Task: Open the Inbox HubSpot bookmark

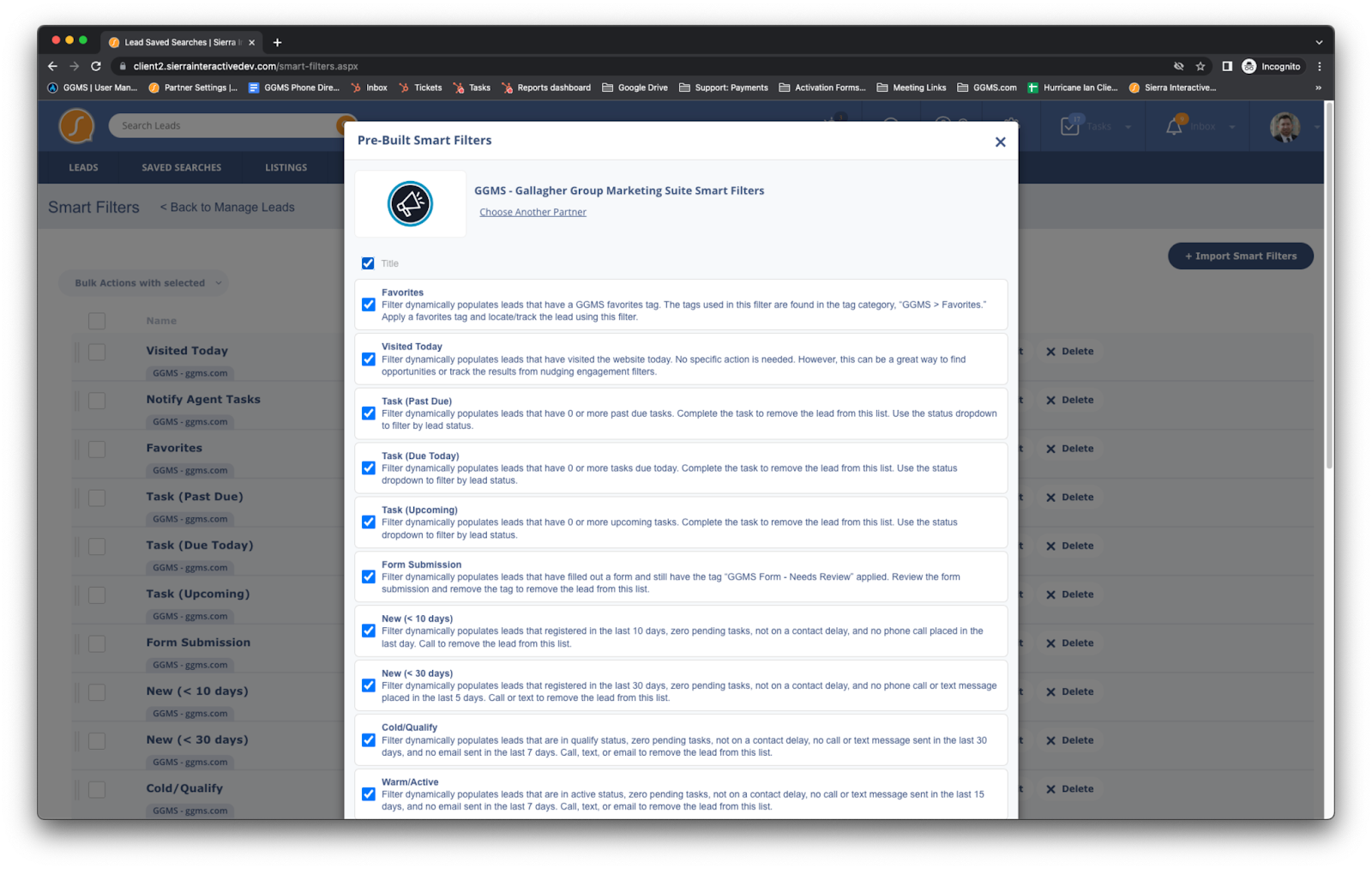Action: [370, 88]
